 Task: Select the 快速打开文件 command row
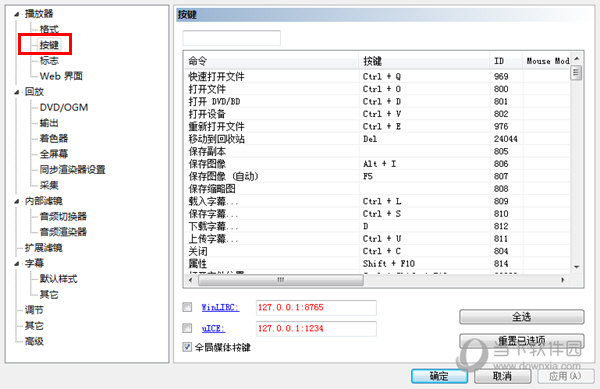[x=377, y=76]
